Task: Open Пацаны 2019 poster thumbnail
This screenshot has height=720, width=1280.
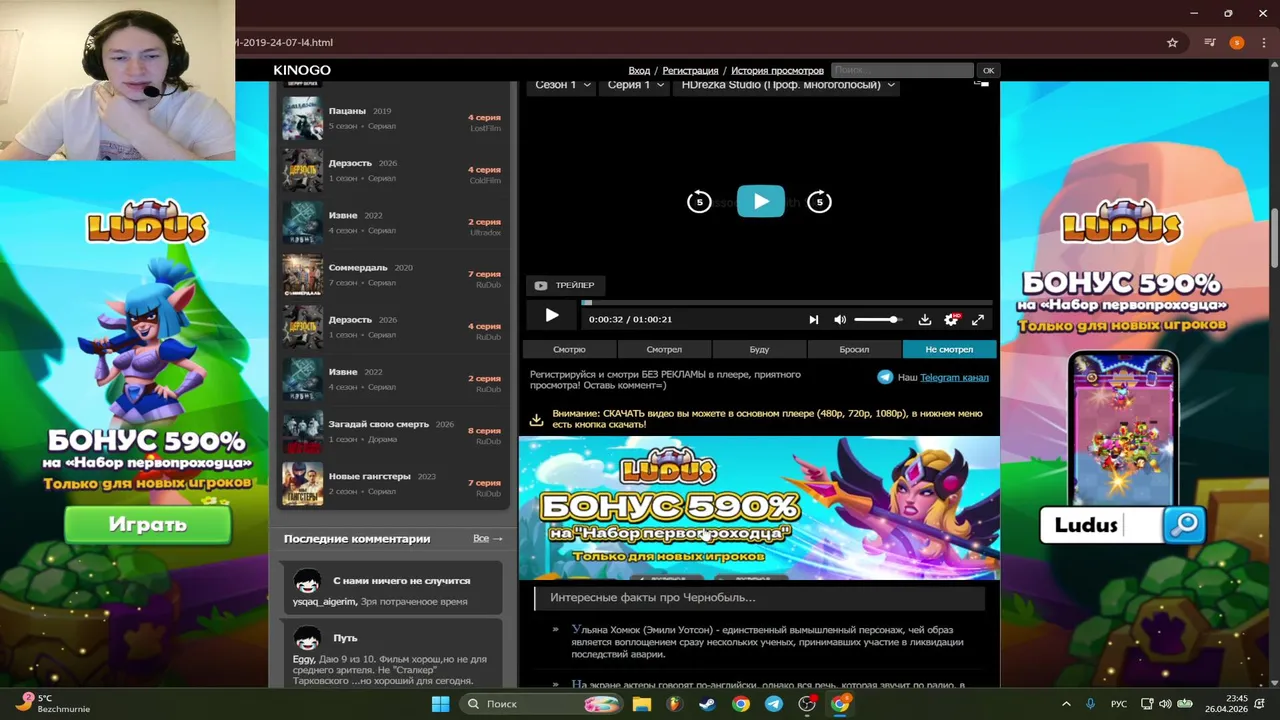Action: [x=302, y=118]
